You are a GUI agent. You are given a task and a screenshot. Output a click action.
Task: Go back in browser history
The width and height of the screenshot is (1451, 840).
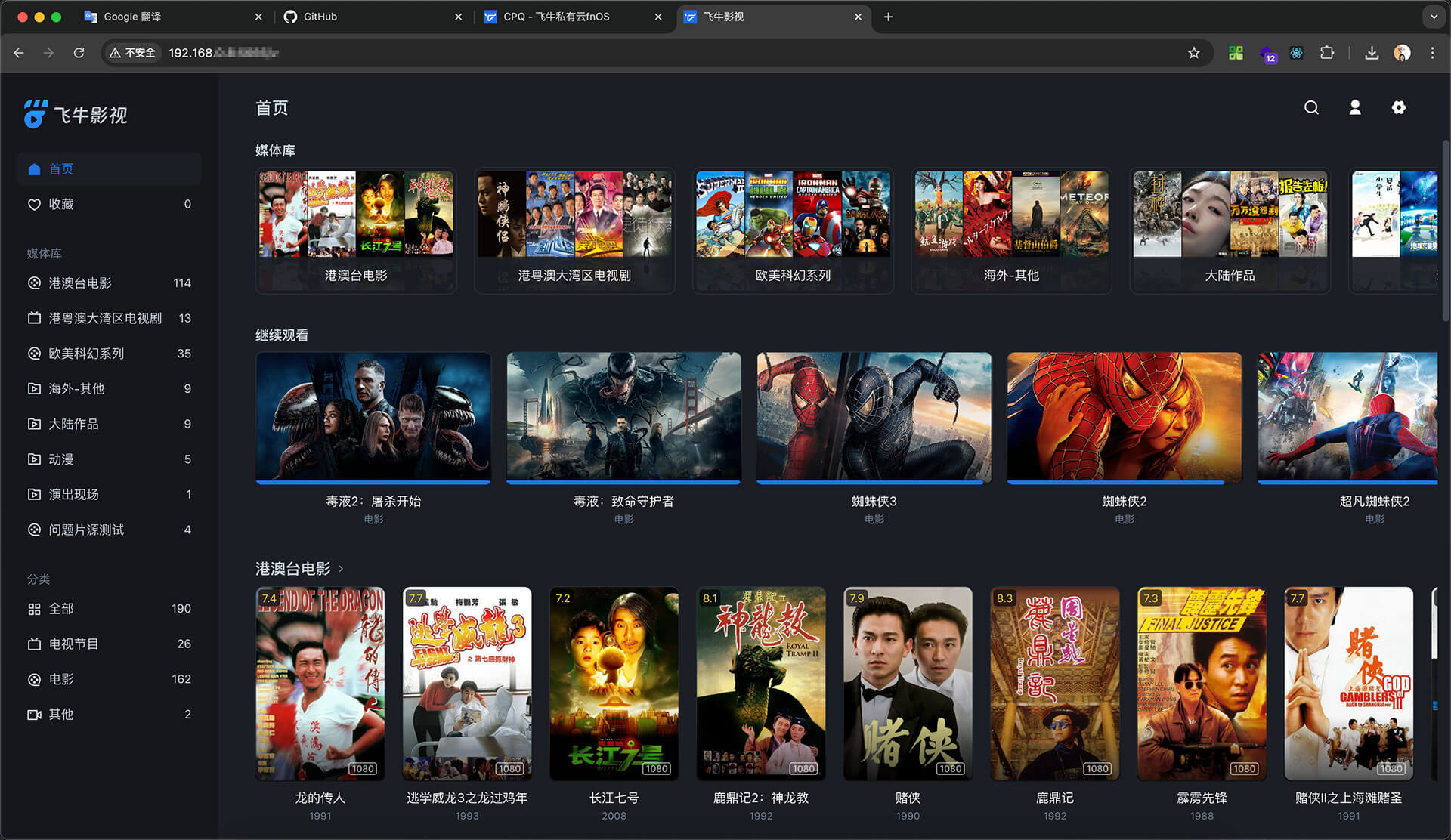[x=19, y=53]
